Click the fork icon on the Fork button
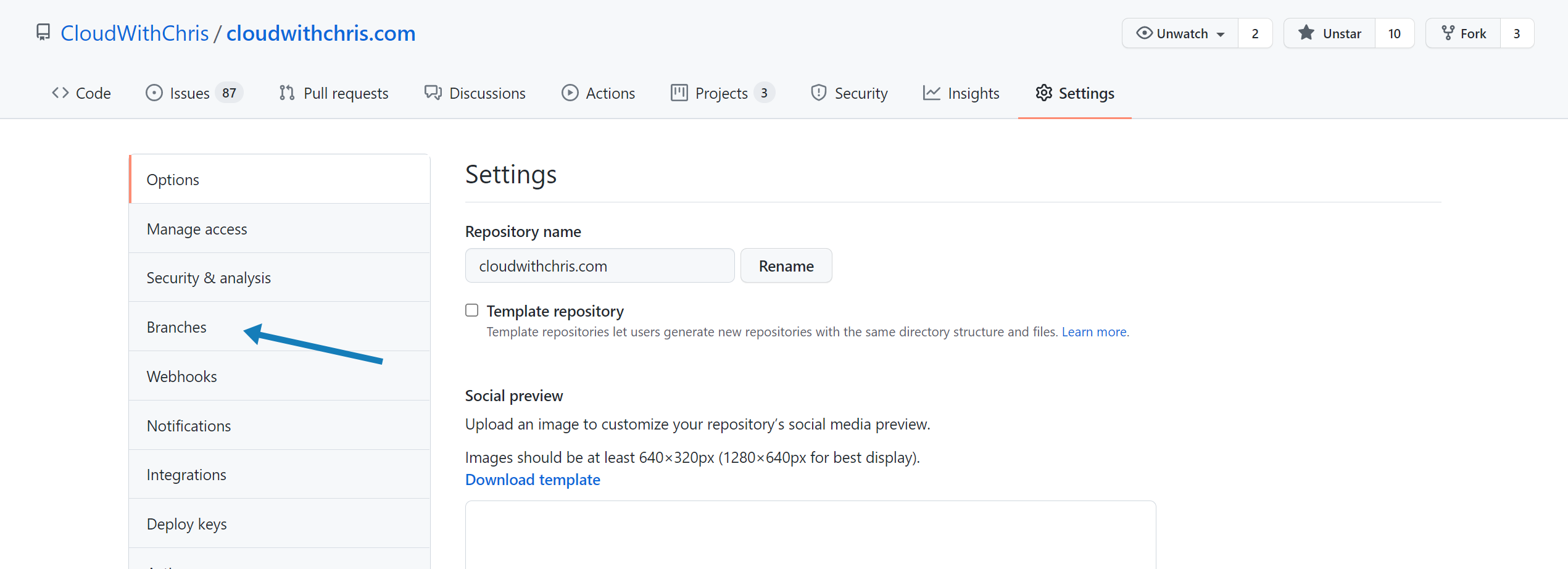This screenshot has width=1568, height=569. coord(1446,33)
